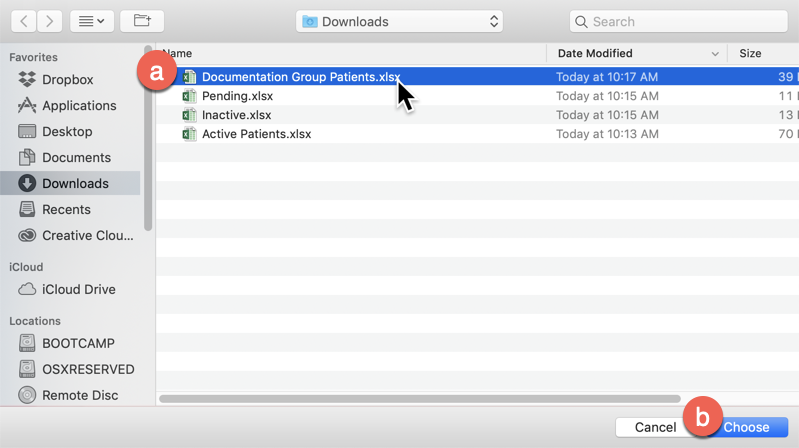Click the sidebar vertical scrollbar
The image size is (799, 448).
coord(148,139)
